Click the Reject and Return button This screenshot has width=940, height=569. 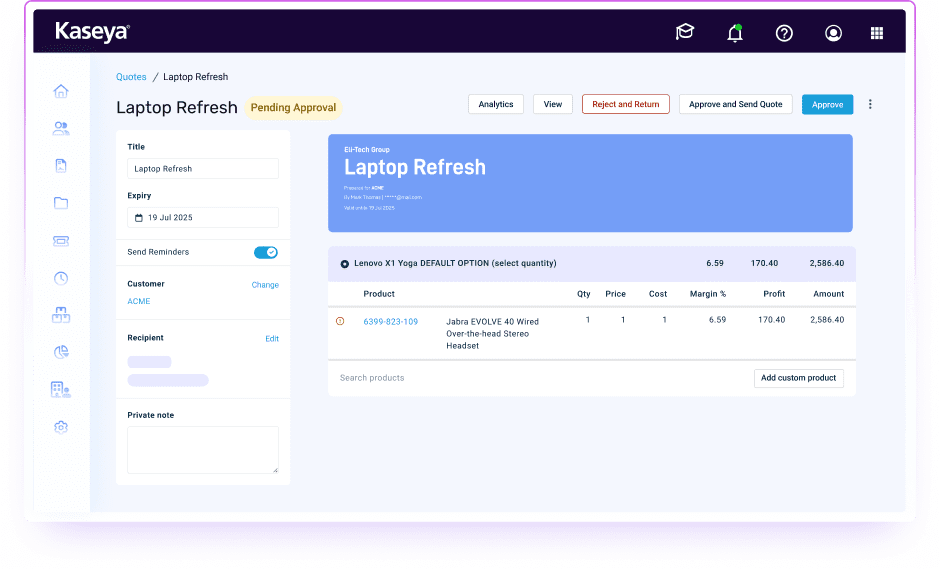click(626, 104)
